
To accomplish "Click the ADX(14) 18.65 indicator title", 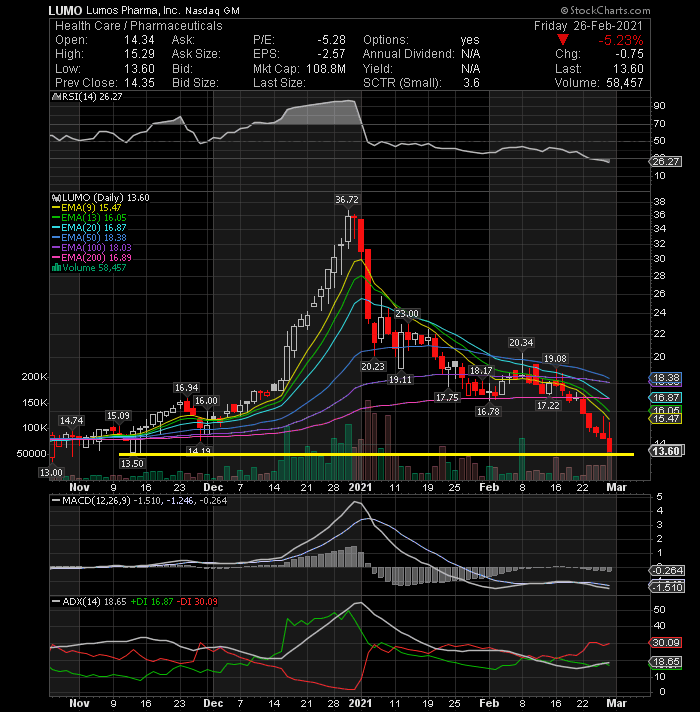I will 94,602.
